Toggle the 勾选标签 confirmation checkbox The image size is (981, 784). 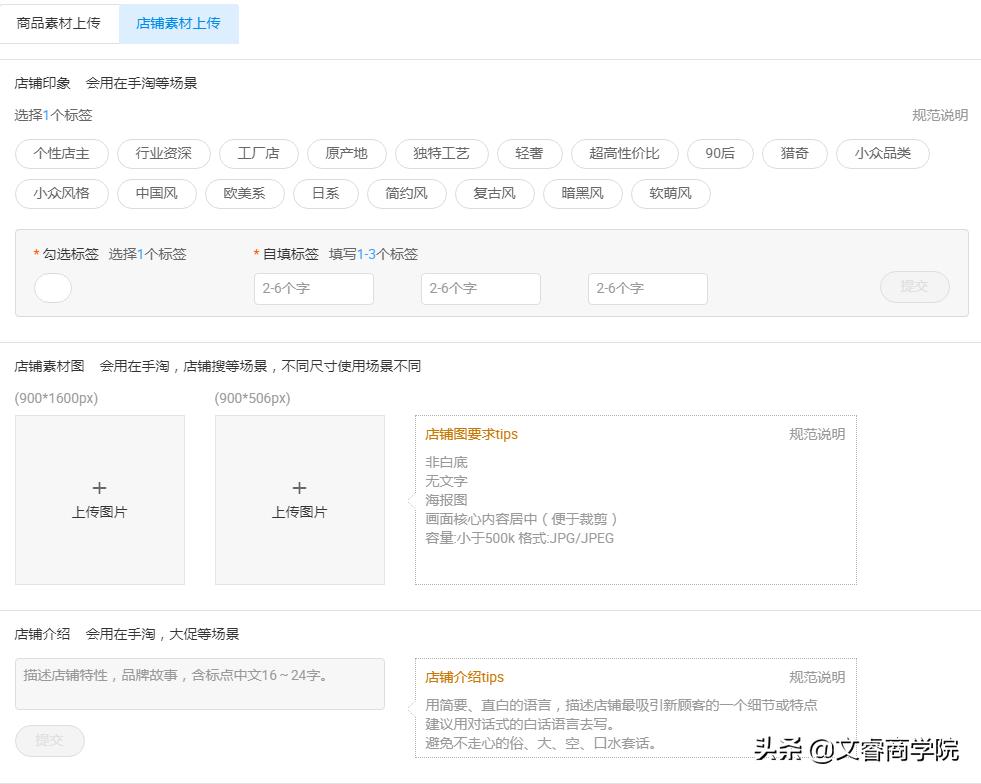pos(52,288)
